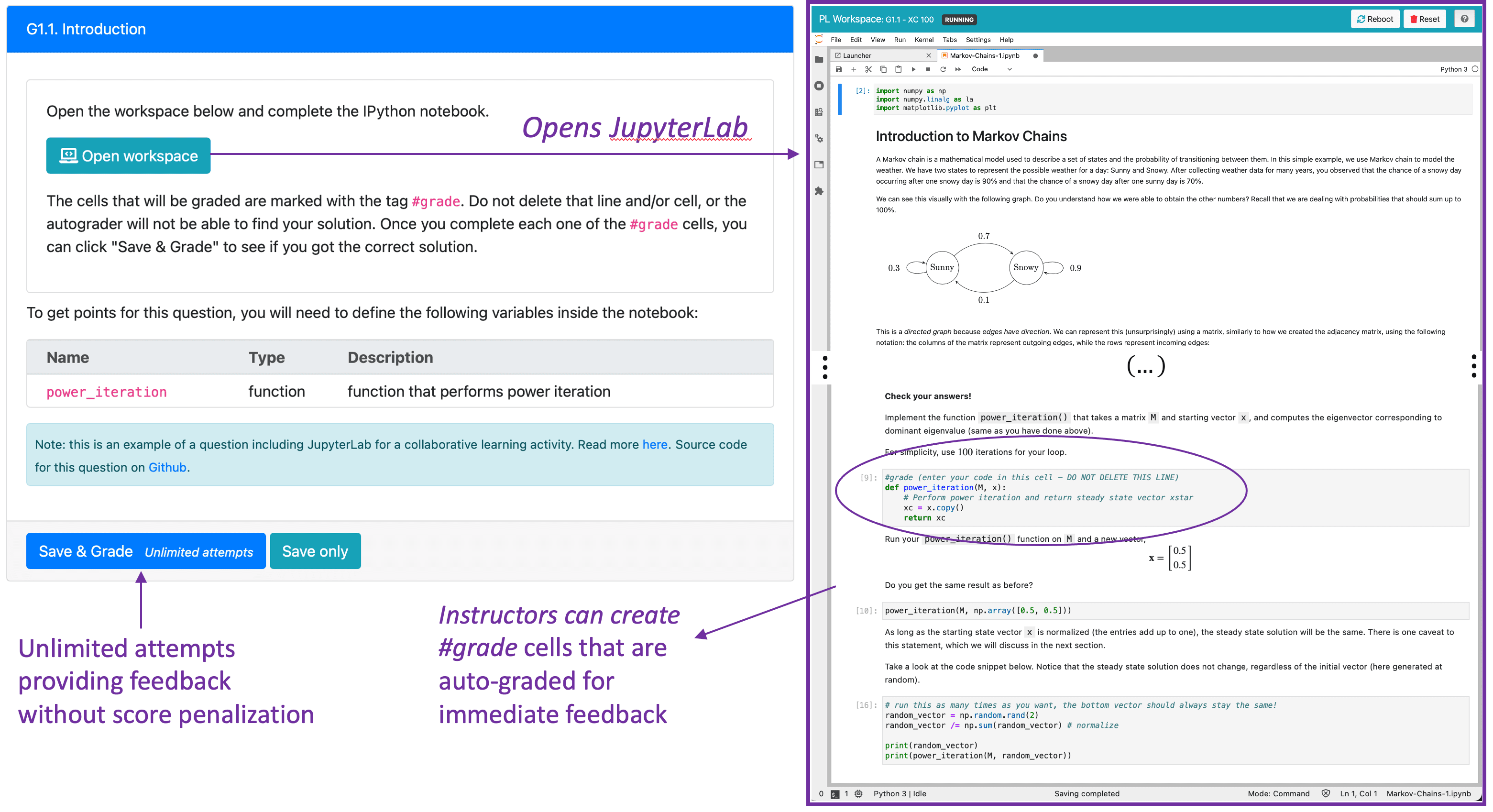
Task: Click the 'Introduction to Markov Chains' heading
Action: [x=971, y=136]
